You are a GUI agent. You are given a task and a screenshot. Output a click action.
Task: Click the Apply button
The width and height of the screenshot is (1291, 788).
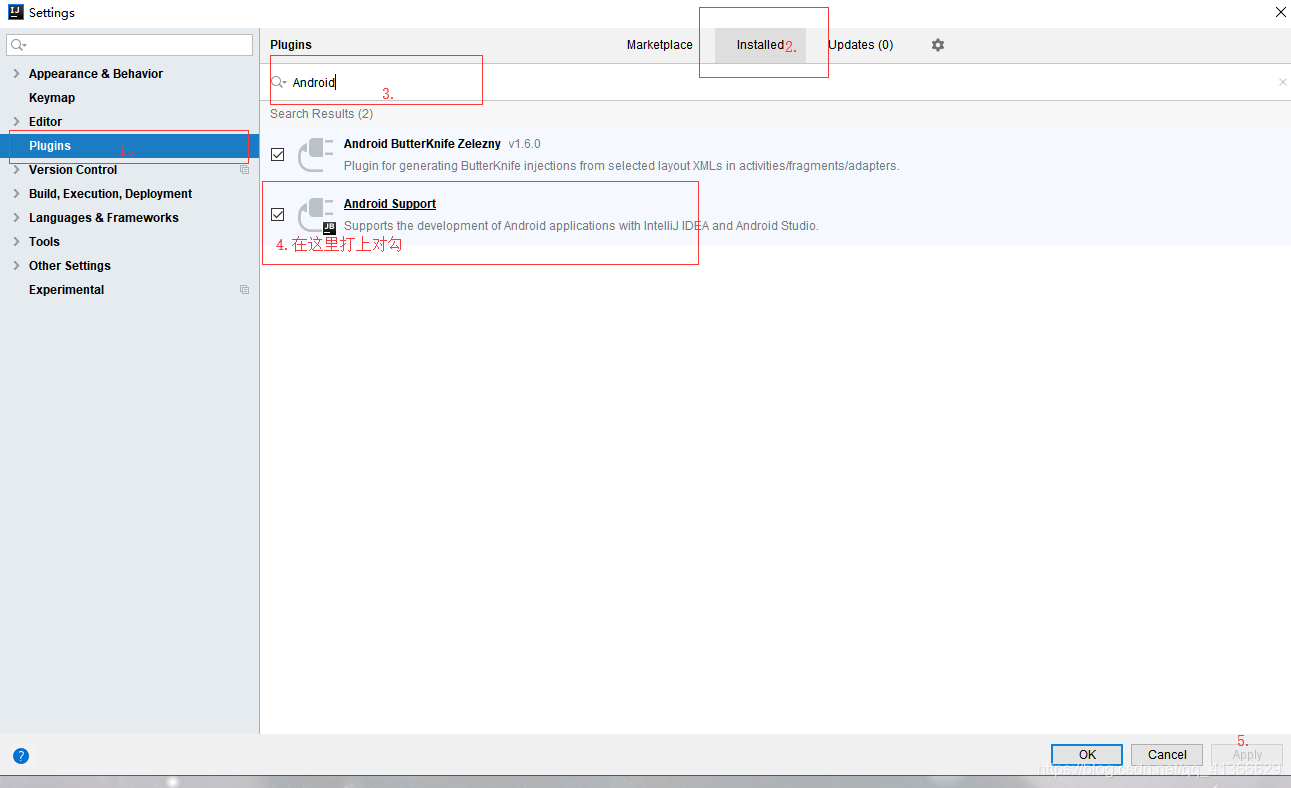(1247, 755)
